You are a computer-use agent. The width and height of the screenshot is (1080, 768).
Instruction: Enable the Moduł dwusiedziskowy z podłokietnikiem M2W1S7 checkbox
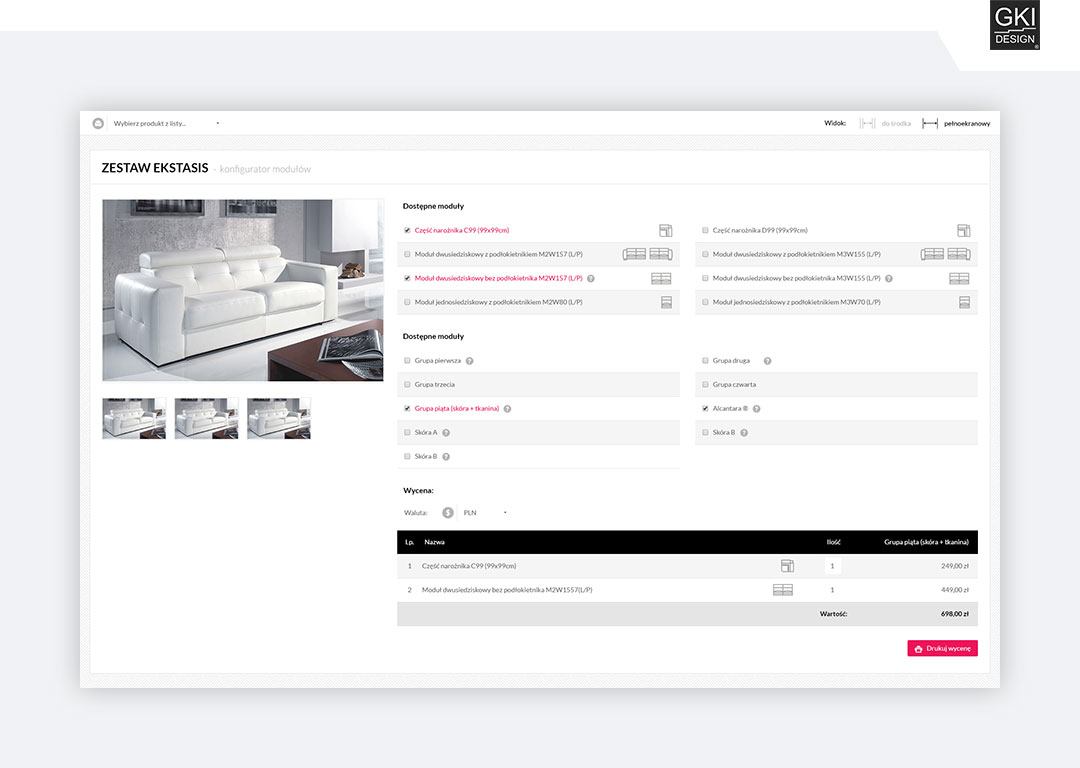(x=405, y=254)
